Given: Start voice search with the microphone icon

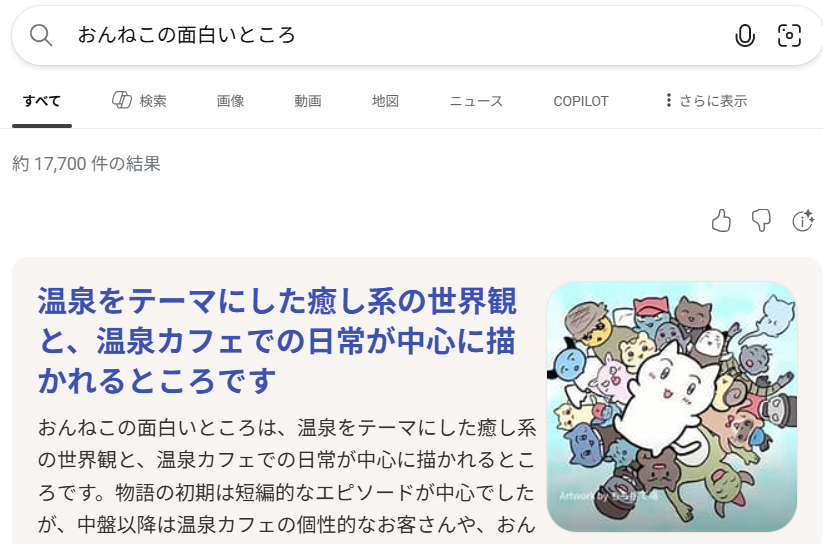Looking at the screenshot, I should coord(744,36).
